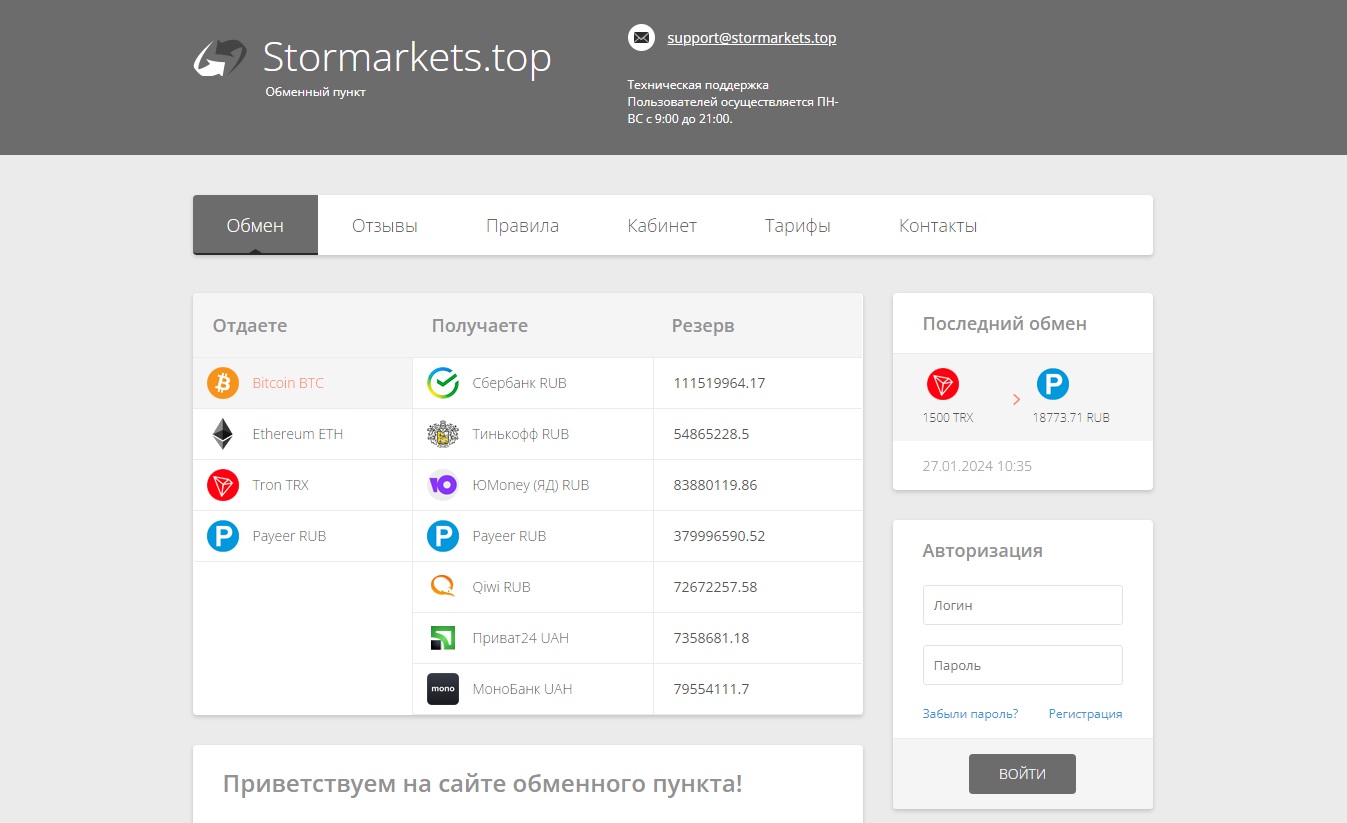Click support@stormarkets.top email link
1347x823 pixels.
pos(752,38)
